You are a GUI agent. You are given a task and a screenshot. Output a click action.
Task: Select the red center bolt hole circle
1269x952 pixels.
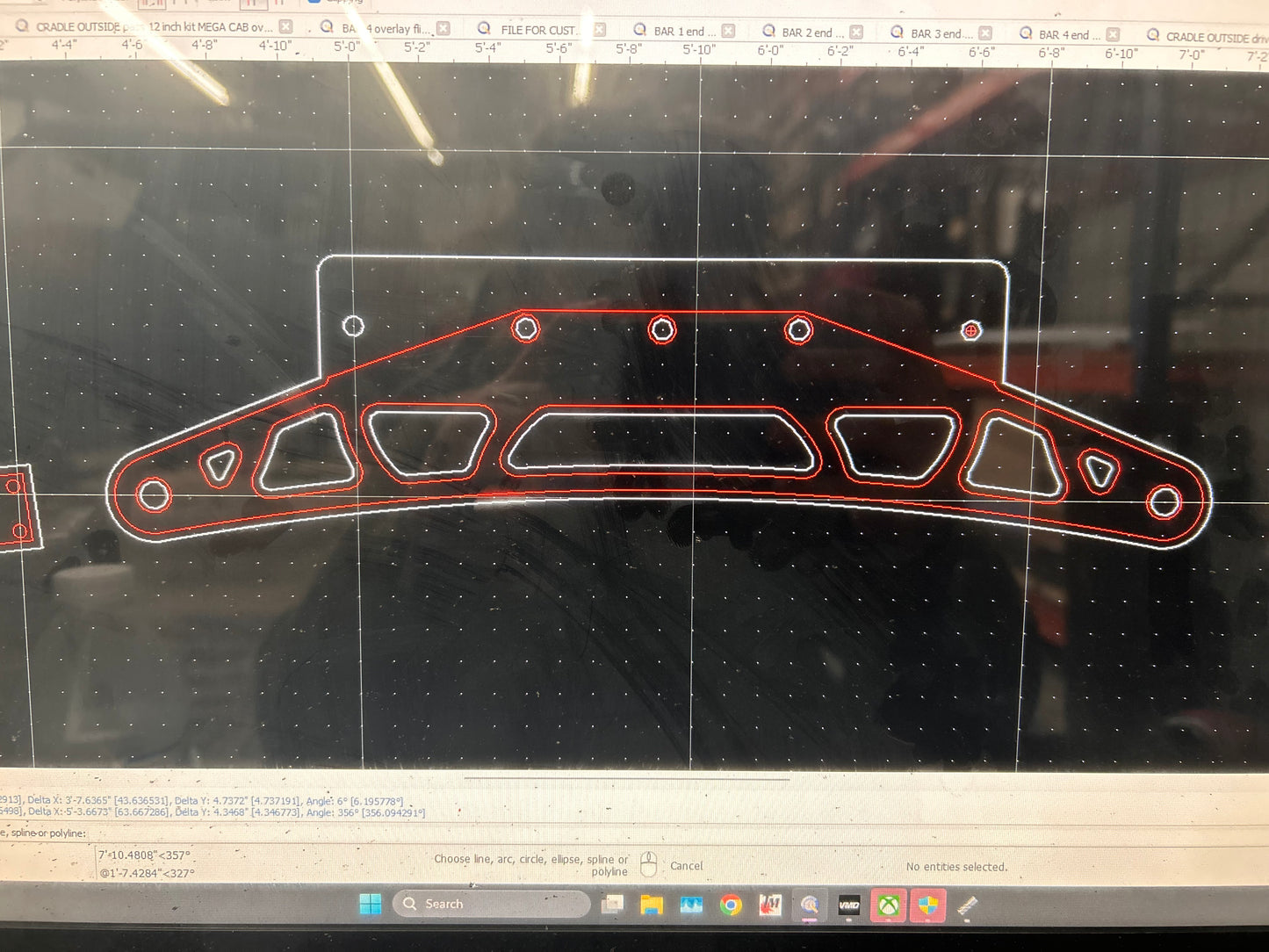click(662, 329)
